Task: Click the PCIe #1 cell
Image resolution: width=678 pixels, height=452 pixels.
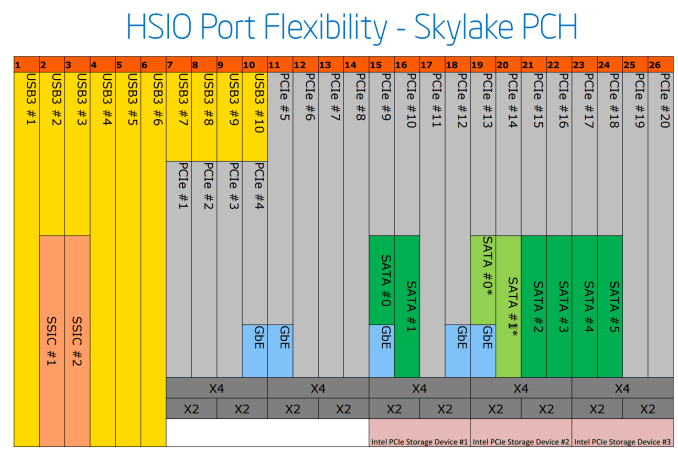Action: point(179,269)
